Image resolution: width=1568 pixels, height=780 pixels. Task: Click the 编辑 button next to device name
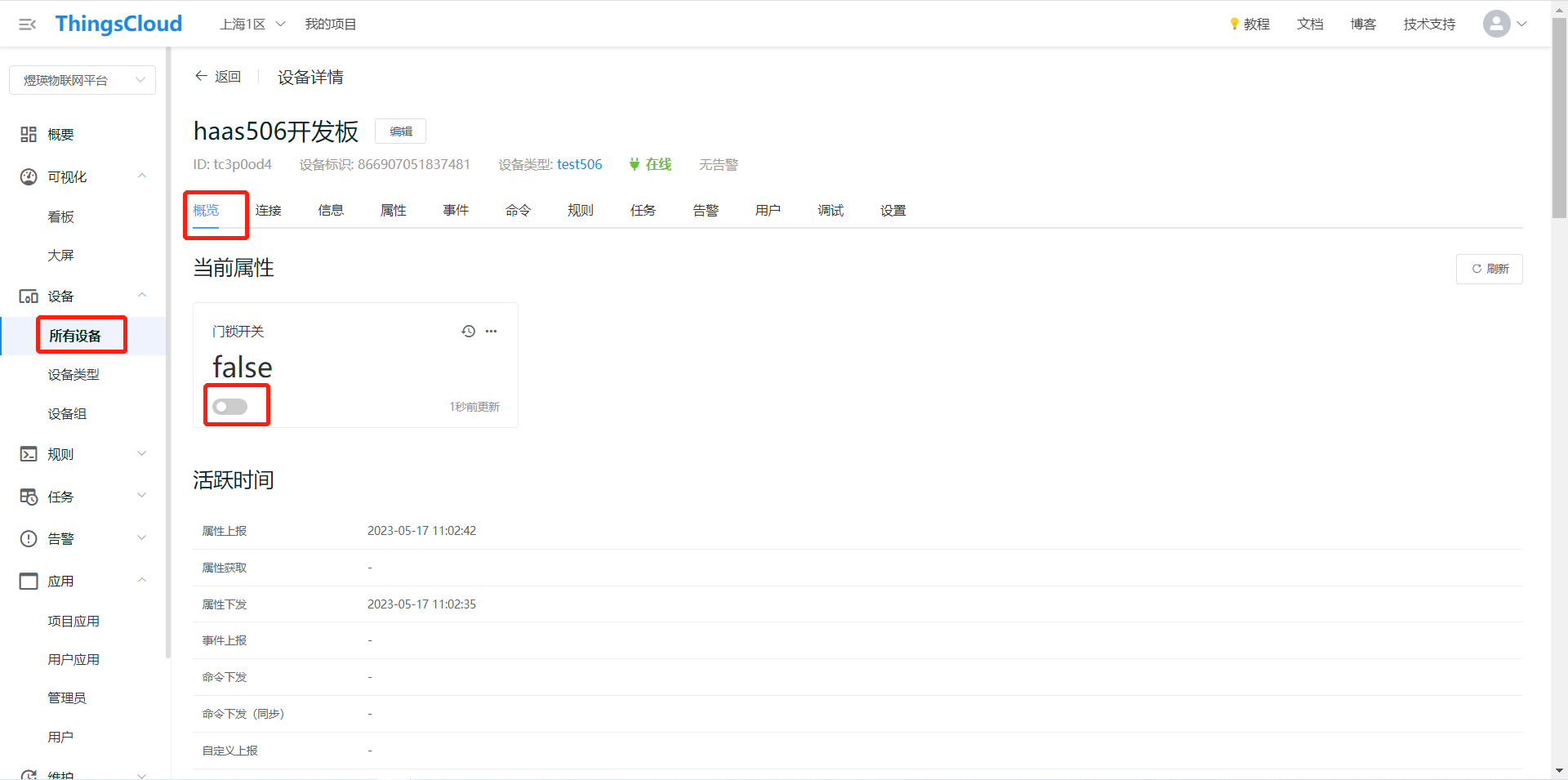pyautogui.click(x=400, y=131)
